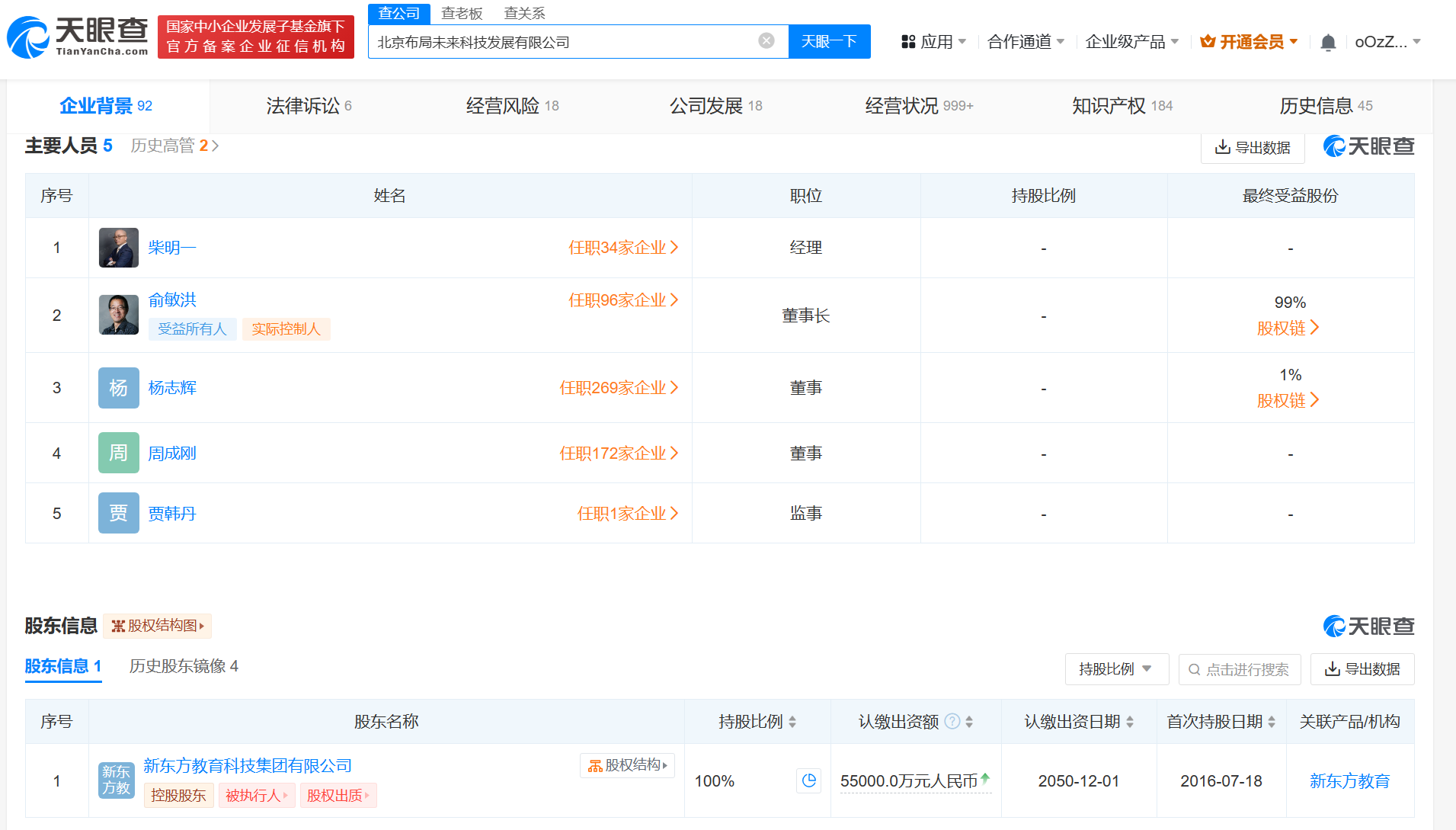1456x830 pixels.
Task: Expand the 企业级产品 menu
Action: click(x=1132, y=42)
